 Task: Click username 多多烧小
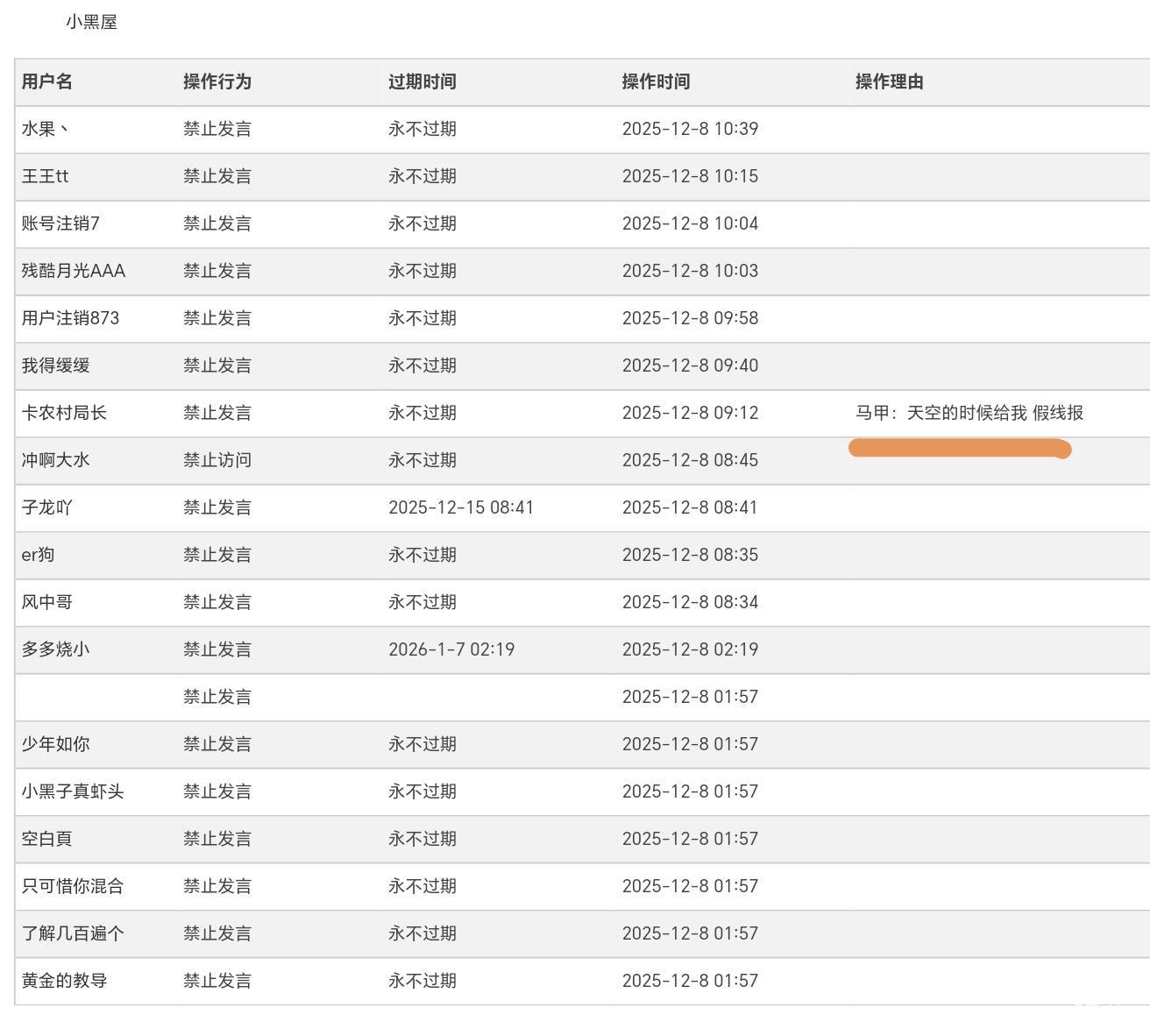[x=55, y=649]
